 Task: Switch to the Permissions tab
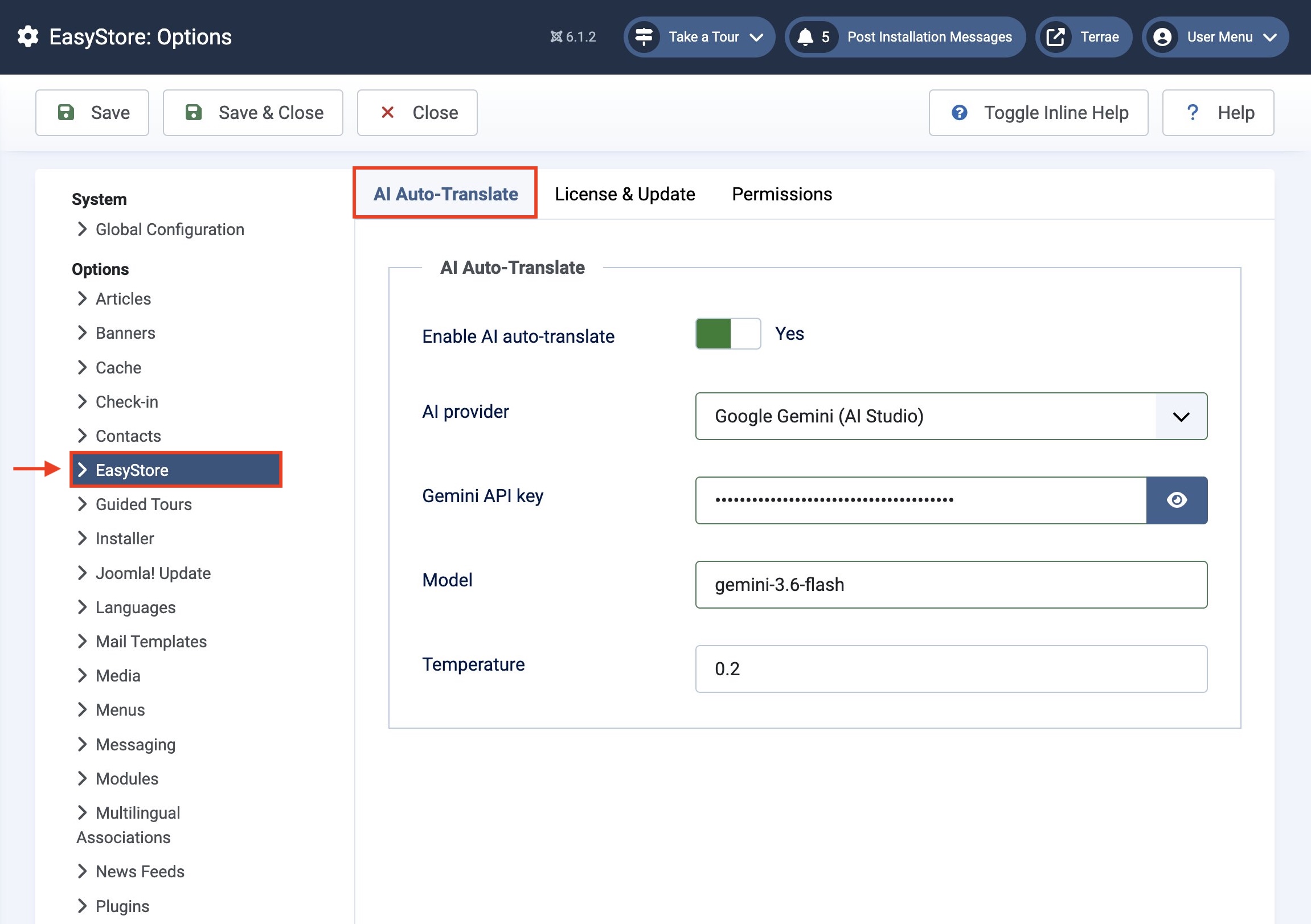pos(782,194)
